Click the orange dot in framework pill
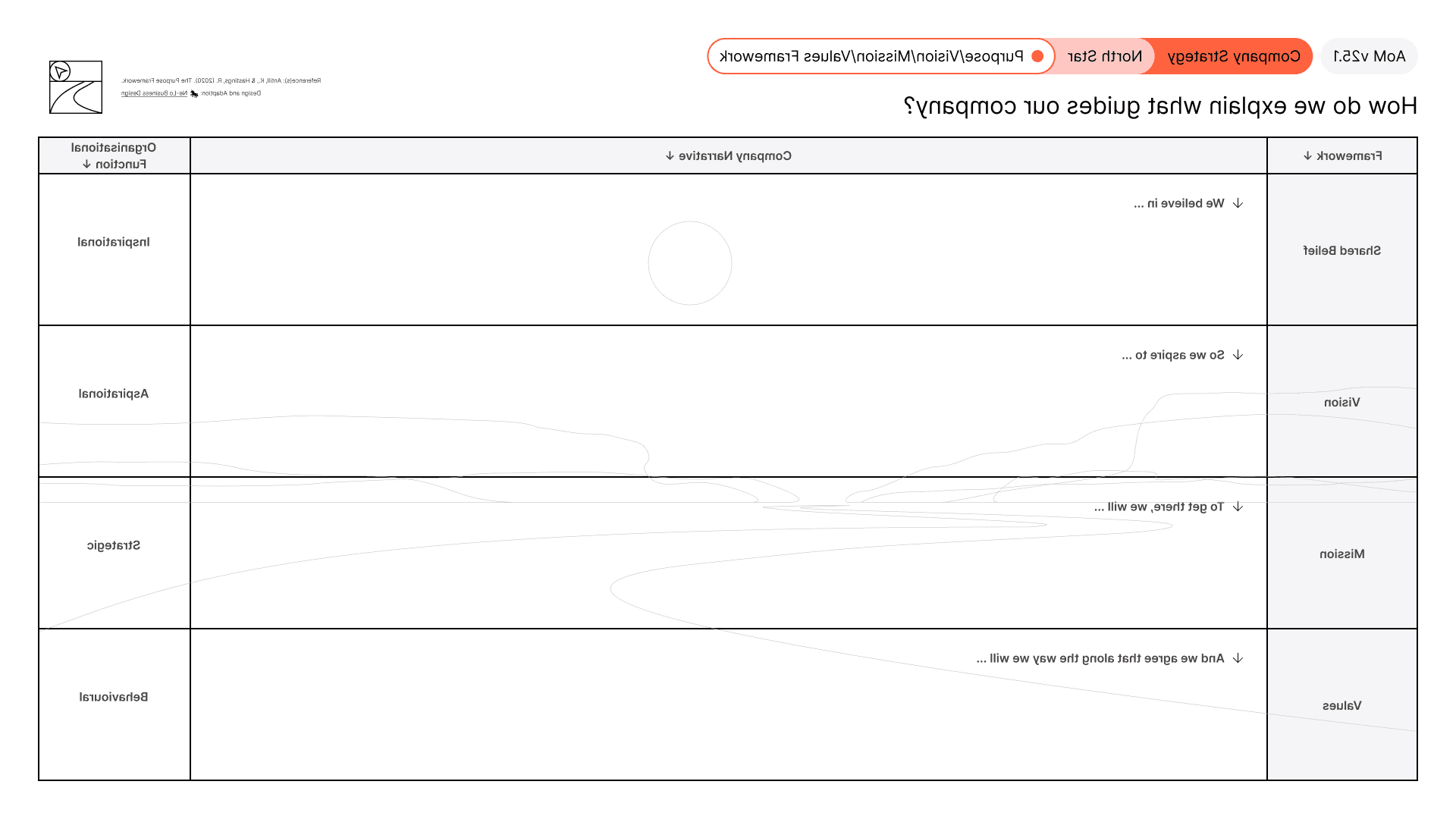This screenshot has width=1456, height=819. coord(1037,56)
